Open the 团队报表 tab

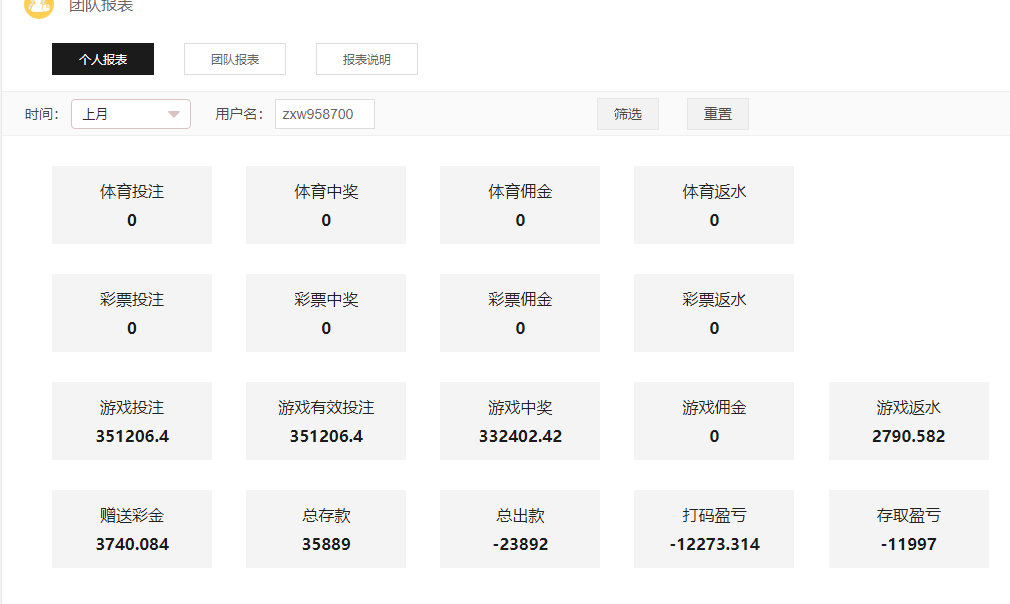tap(235, 59)
